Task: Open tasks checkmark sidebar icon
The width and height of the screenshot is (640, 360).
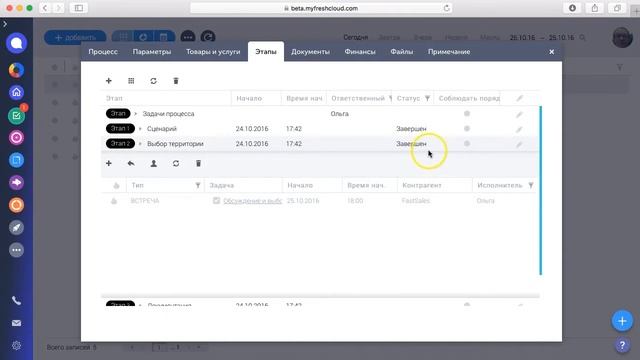Action: pyautogui.click(x=16, y=116)
